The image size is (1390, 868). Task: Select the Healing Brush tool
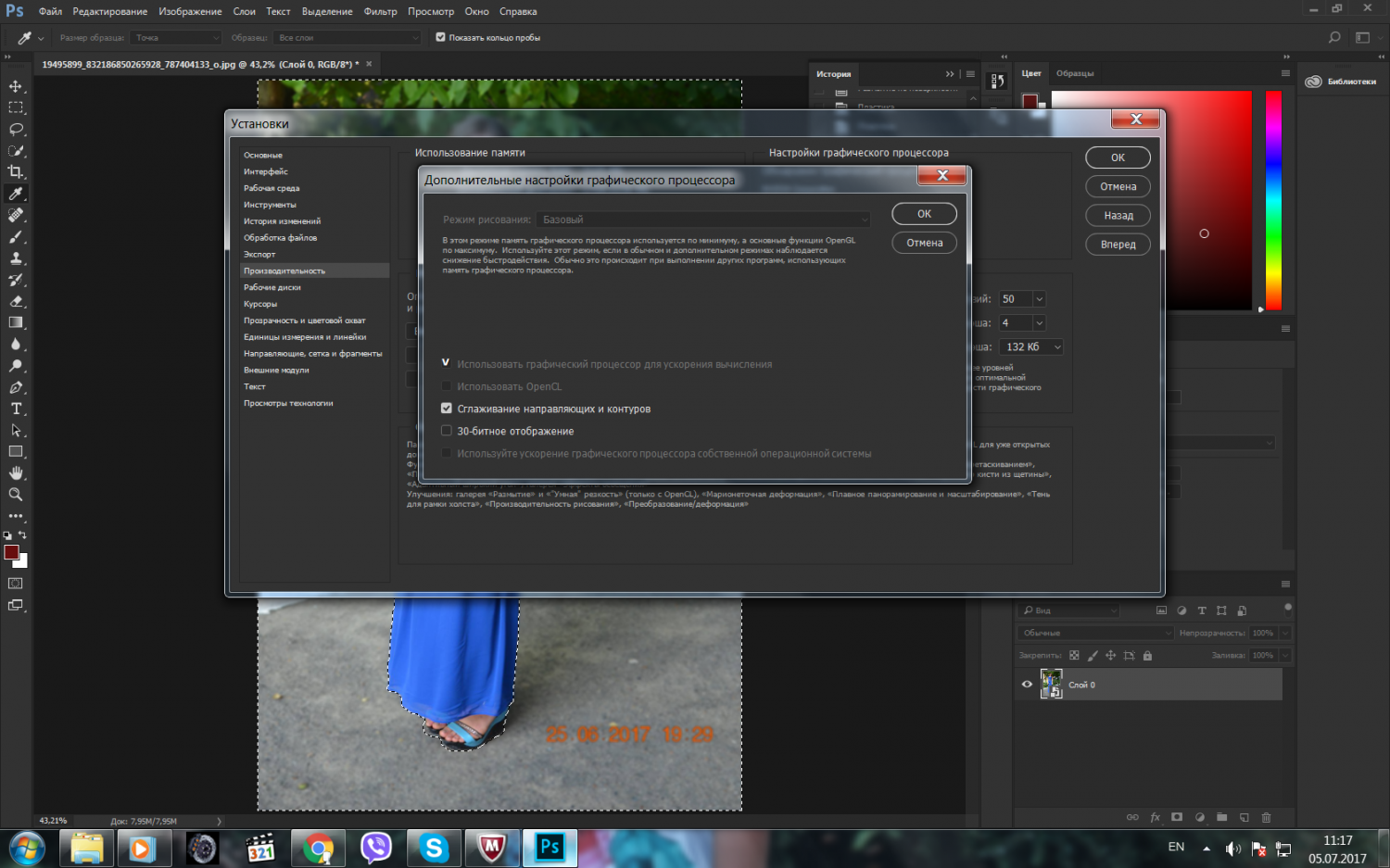click(16, 215)
